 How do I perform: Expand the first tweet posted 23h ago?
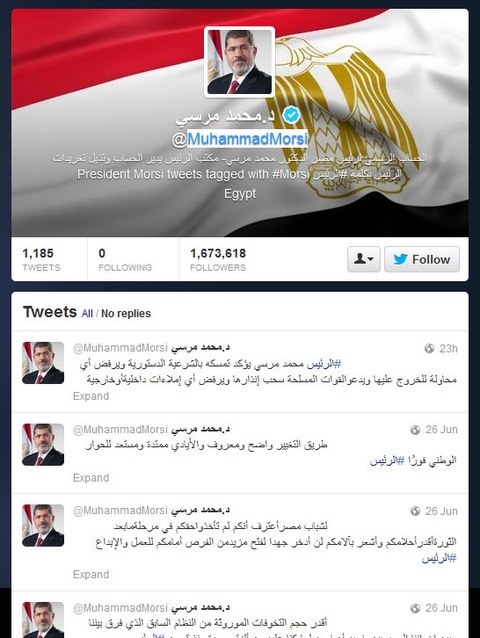click(91, 396)
